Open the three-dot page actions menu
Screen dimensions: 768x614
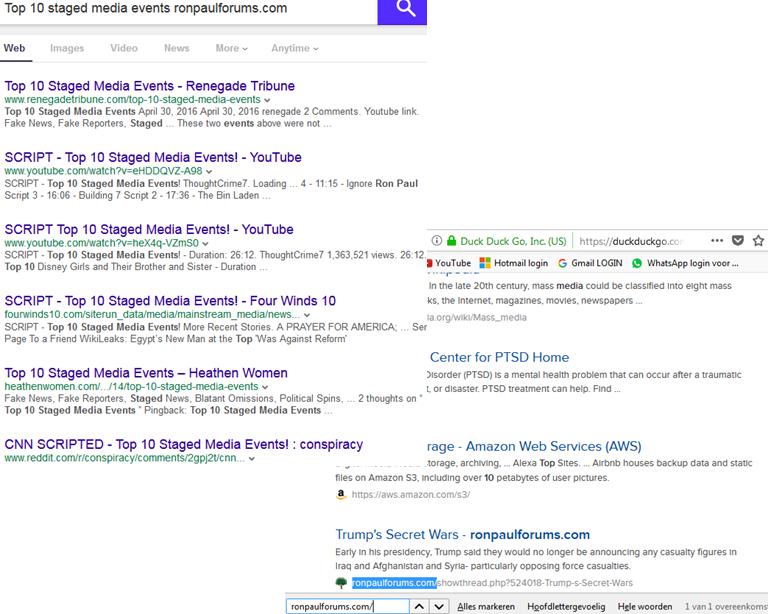[x=717, y=240]
